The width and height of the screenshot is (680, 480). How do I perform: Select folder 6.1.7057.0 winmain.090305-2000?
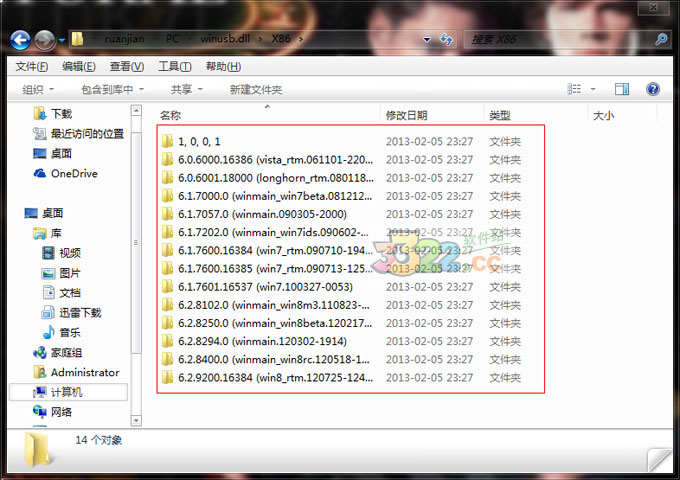[x=254, y=214]
